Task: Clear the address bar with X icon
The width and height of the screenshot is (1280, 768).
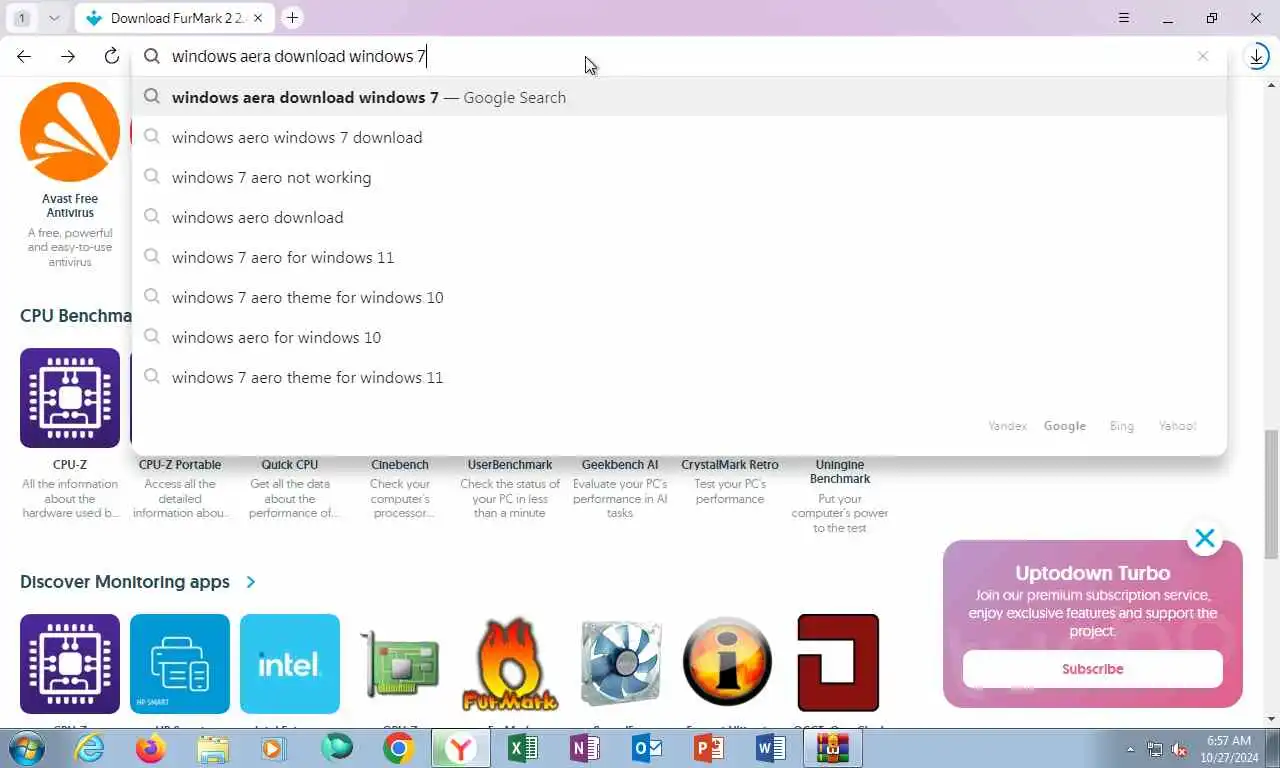Action: coord(1203,56)
